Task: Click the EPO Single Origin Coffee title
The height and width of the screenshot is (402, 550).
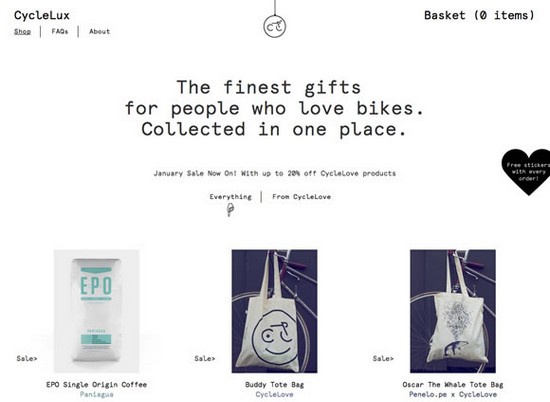Action: (x=96, y=385)
